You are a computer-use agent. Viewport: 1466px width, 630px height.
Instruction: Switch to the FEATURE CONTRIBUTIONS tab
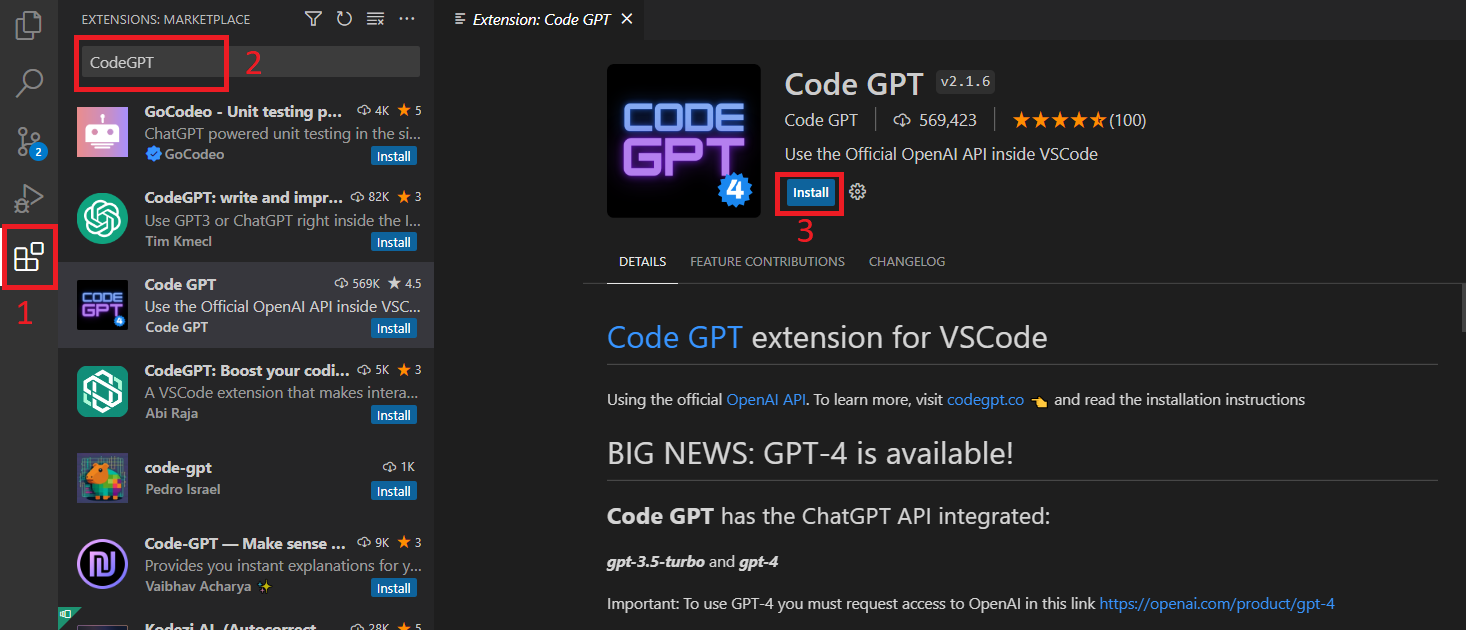[x=767, y=262]
